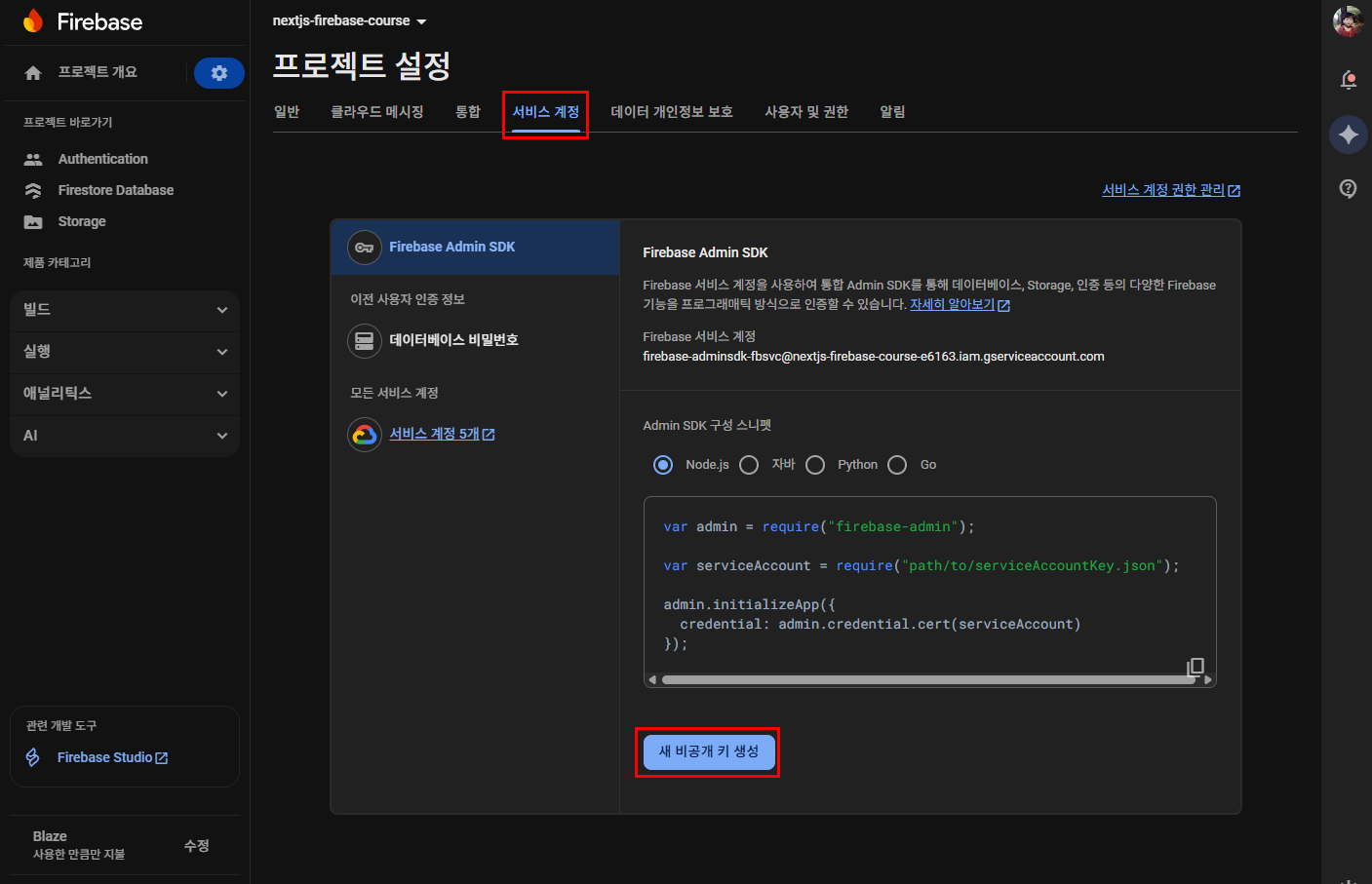1372x884 pixels.
Task: Click the project settings gear icon
Action: tap(218, 73)
